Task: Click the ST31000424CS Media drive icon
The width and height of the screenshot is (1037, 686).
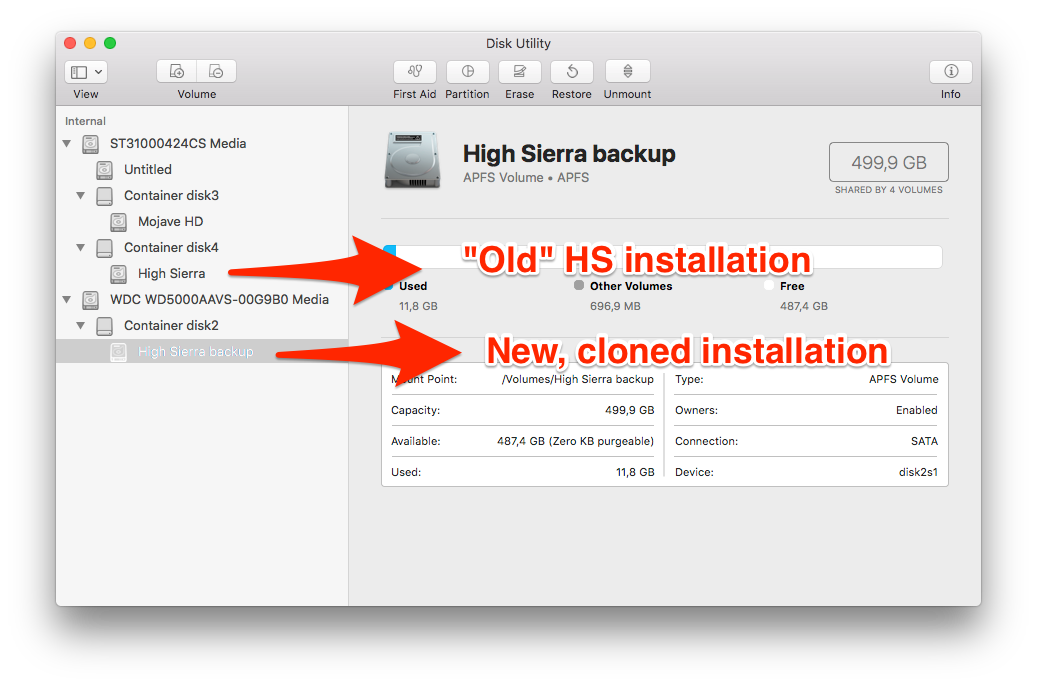Action: coord(91,144)
